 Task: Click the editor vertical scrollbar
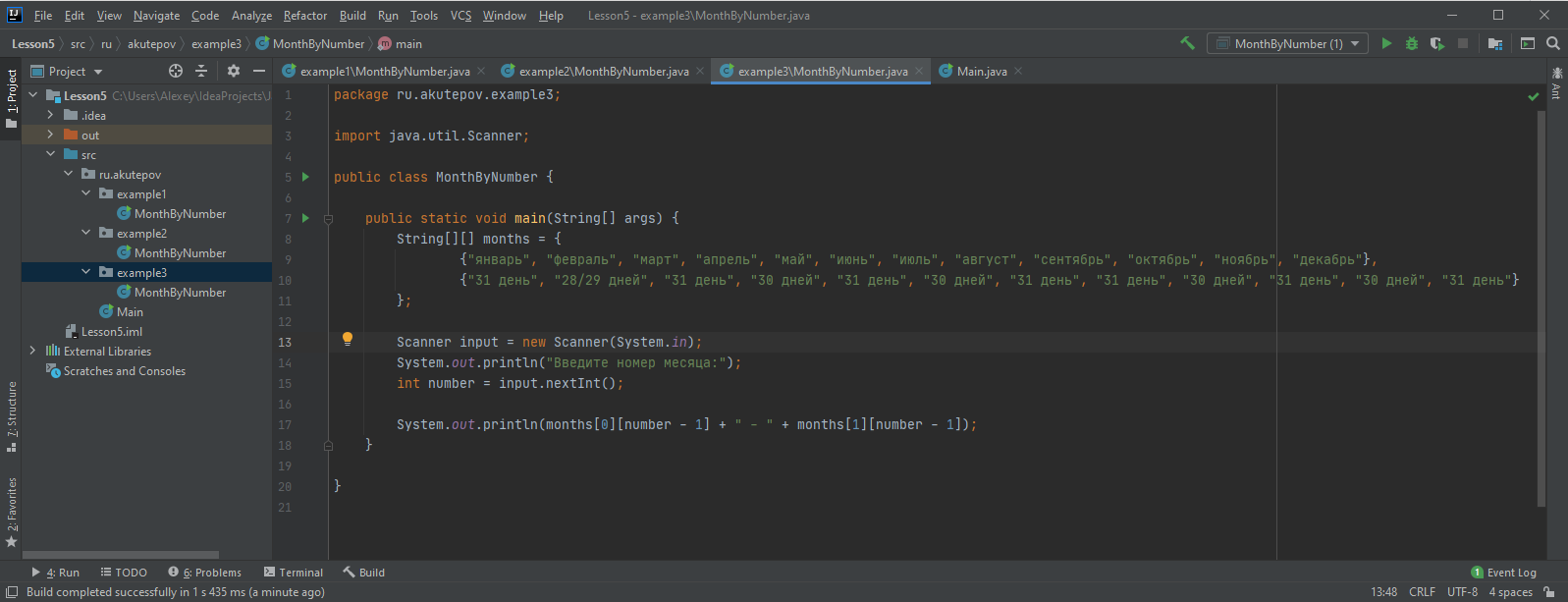coord(1541,309)
